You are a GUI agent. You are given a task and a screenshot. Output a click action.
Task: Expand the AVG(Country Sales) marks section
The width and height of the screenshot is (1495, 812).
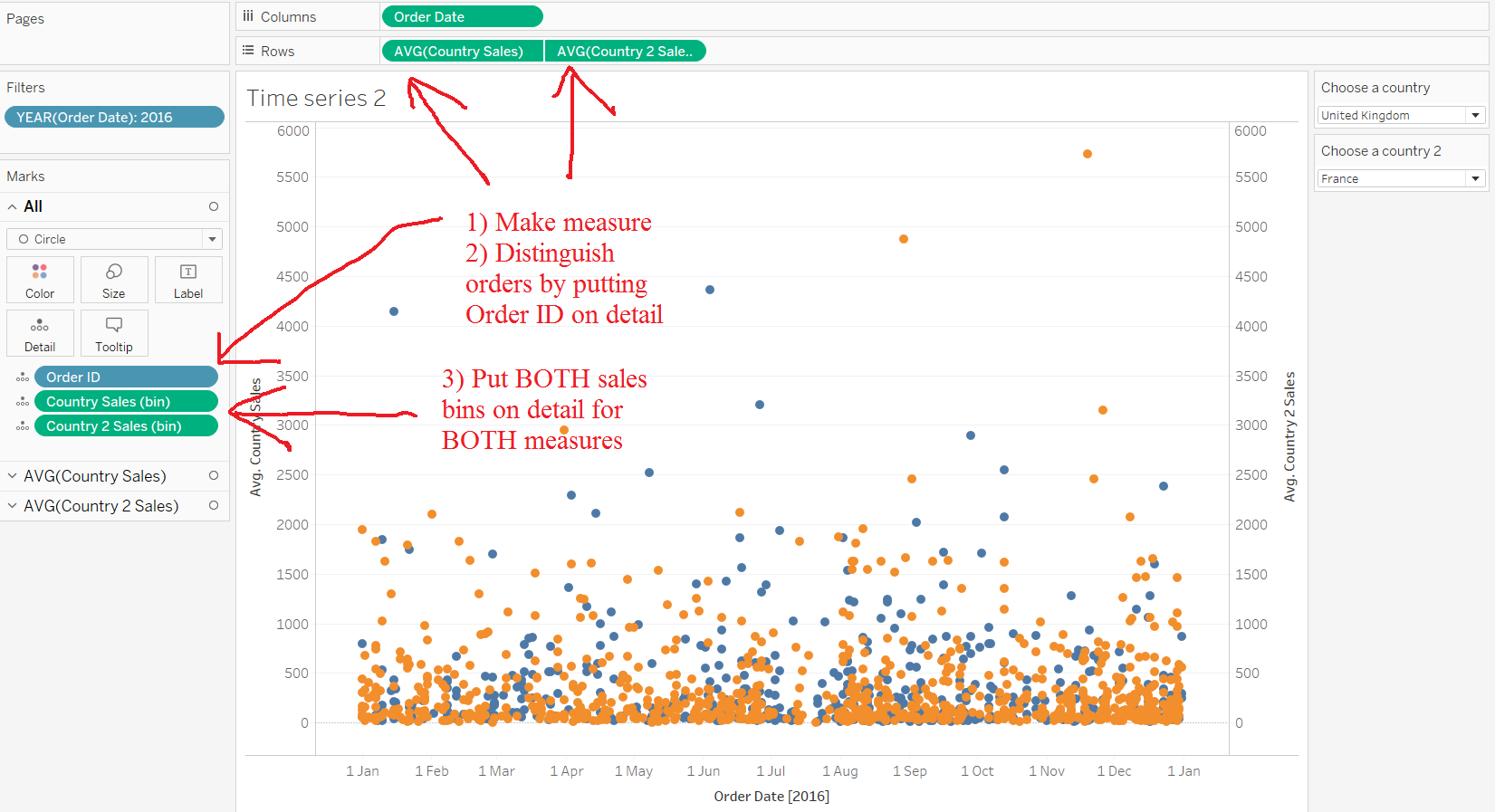click(13, 476)
